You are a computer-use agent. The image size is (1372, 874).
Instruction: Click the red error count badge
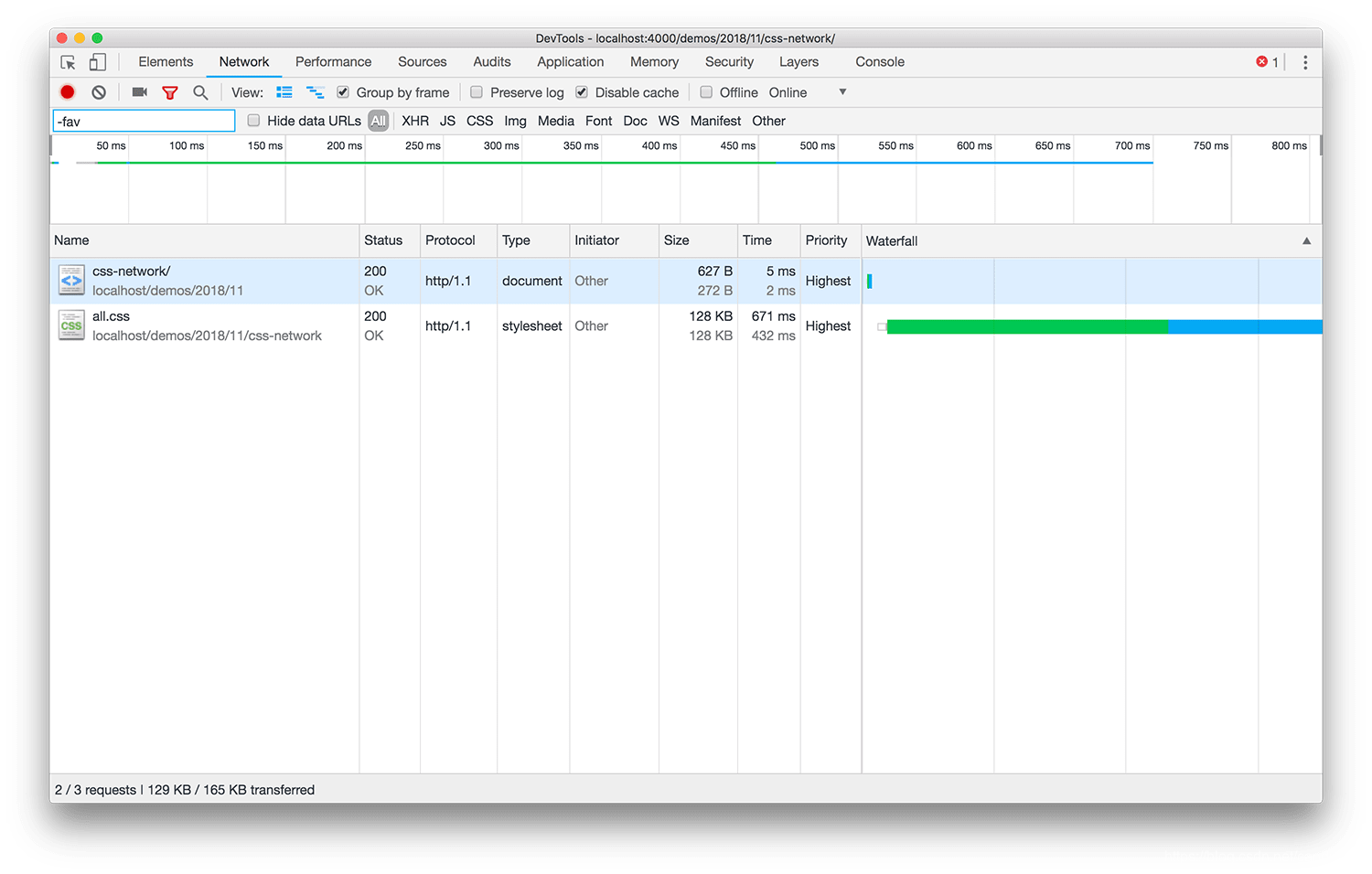point(1267,62)
